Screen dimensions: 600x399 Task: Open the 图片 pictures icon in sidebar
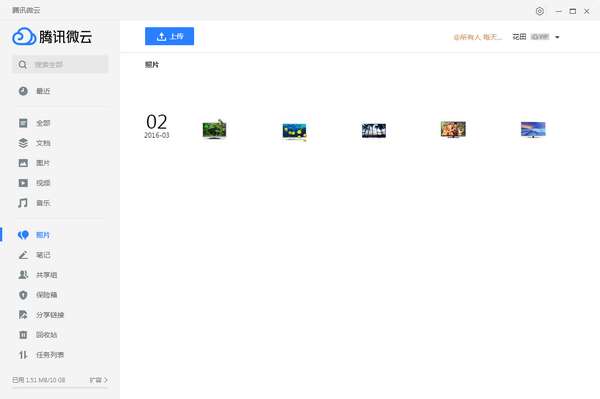tap(23, 163)
